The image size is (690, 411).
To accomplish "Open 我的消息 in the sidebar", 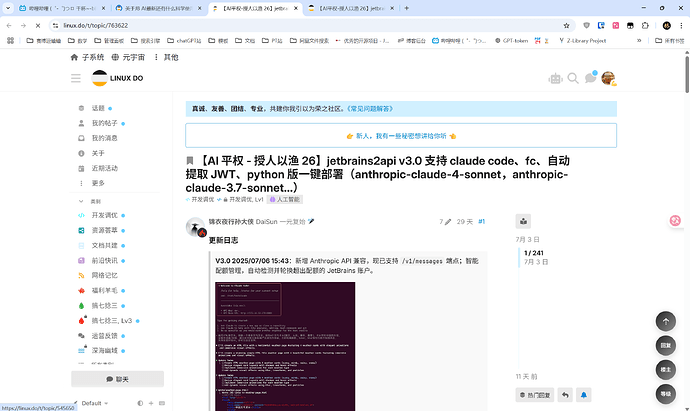I will pos(104,138).
